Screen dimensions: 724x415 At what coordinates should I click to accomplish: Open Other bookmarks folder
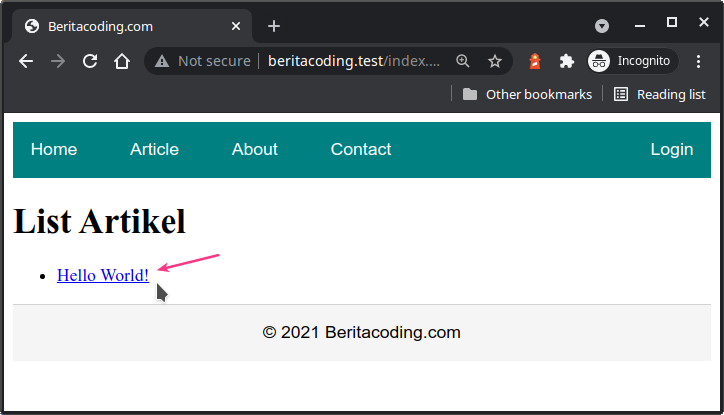527,94
